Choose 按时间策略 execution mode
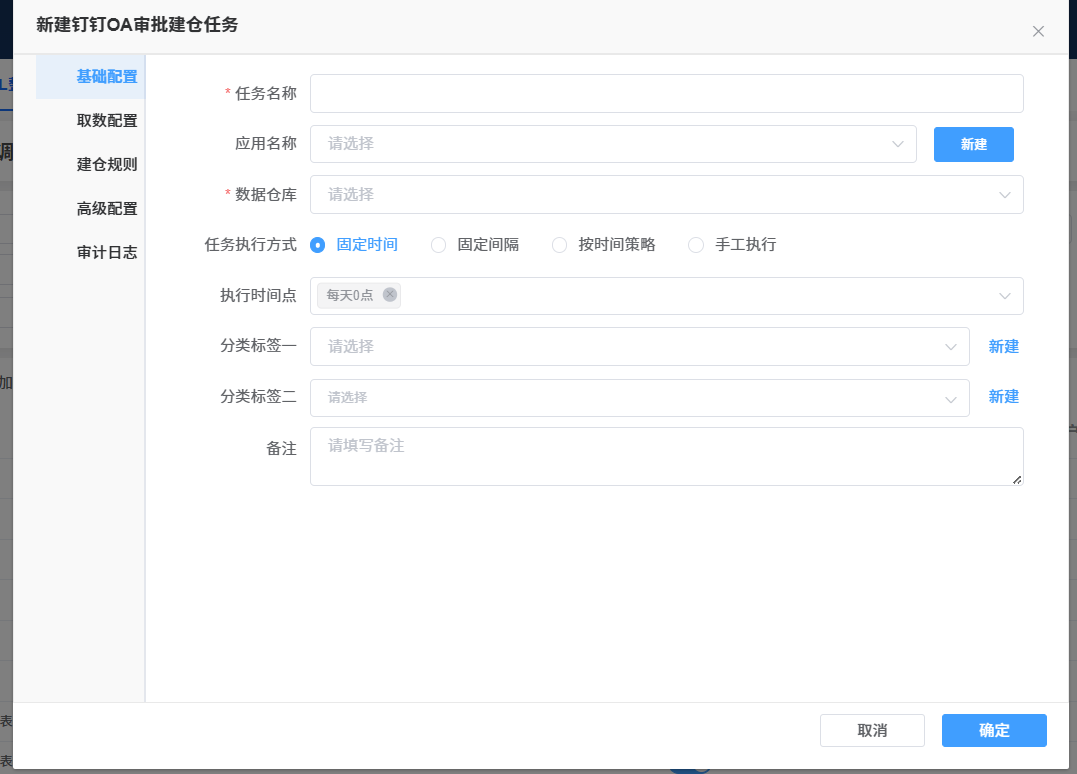Image resolution: width=1077 pixels, height=774 pixels. click(560, 245)
